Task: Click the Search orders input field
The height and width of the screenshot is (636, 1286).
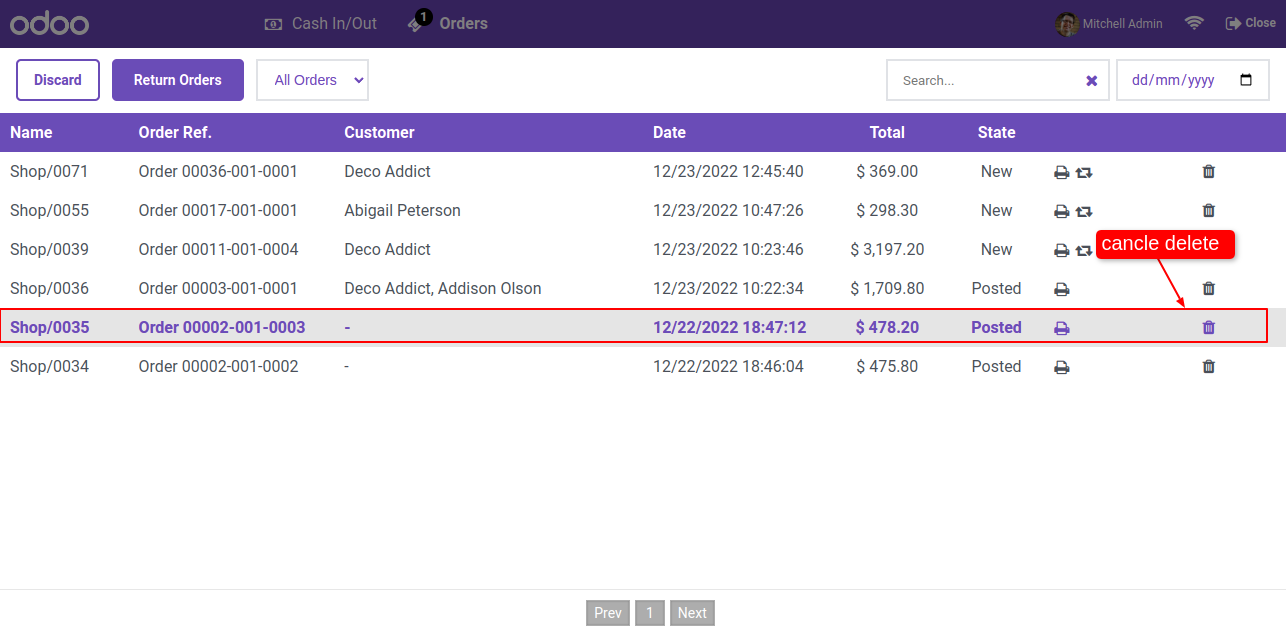Action: tap(990, 81)
